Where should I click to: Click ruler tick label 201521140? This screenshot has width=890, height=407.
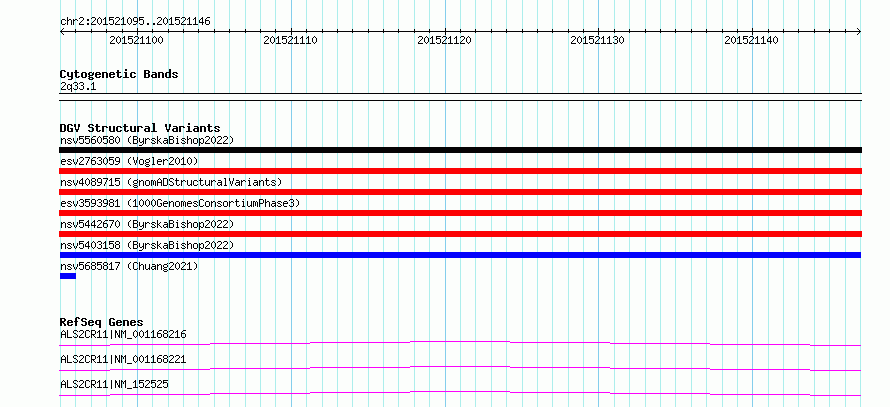pos(751,40)
